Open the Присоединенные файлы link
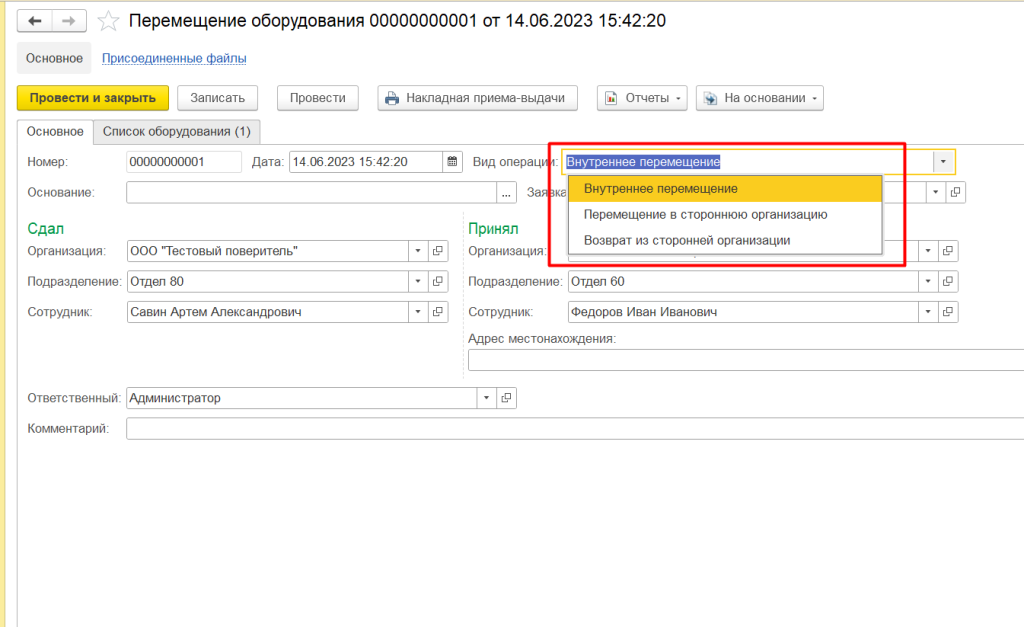 174,58
